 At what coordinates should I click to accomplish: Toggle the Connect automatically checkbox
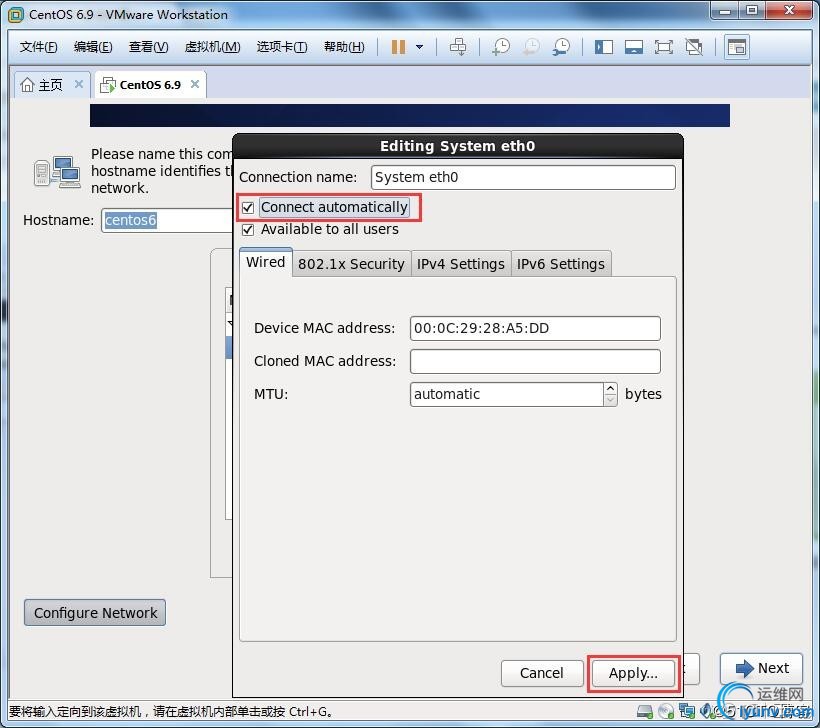(x=248, y=208)
